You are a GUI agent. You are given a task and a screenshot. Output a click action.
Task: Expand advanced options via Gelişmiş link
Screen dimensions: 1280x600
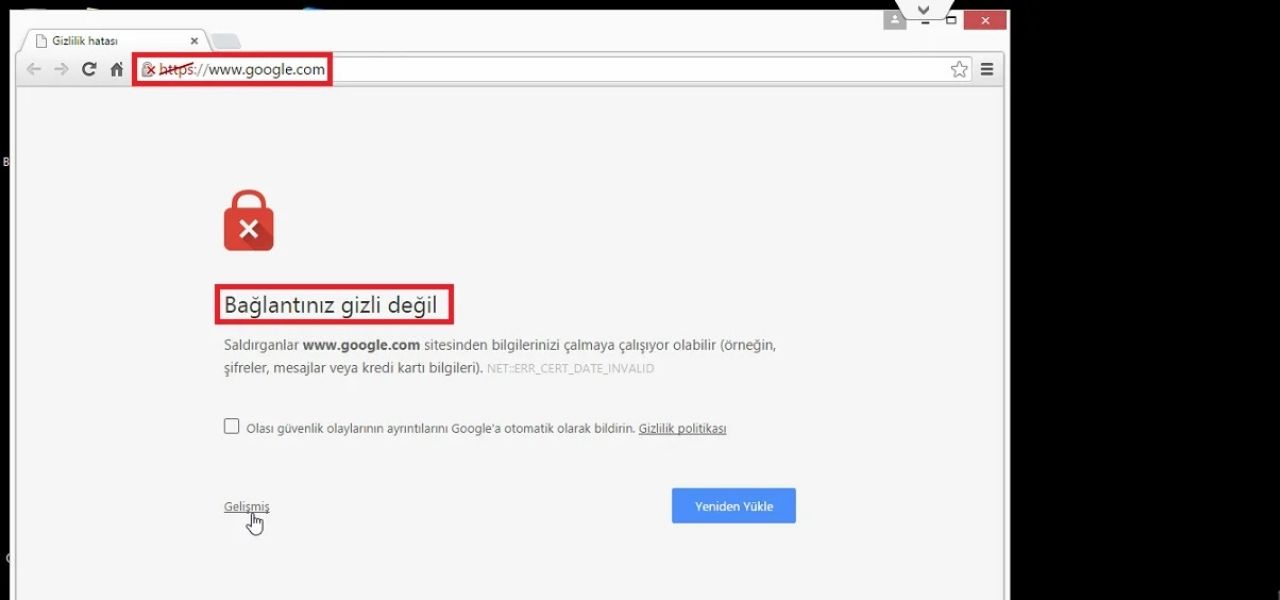tap(246, 507)
